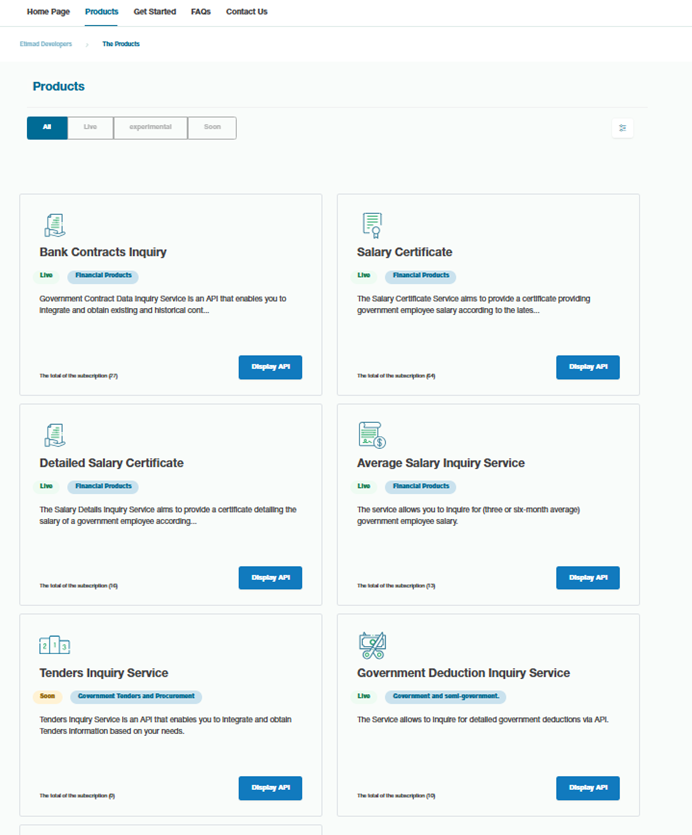Filter products by Live status
This screenshot has width=692, height=835.
(90, 128)
